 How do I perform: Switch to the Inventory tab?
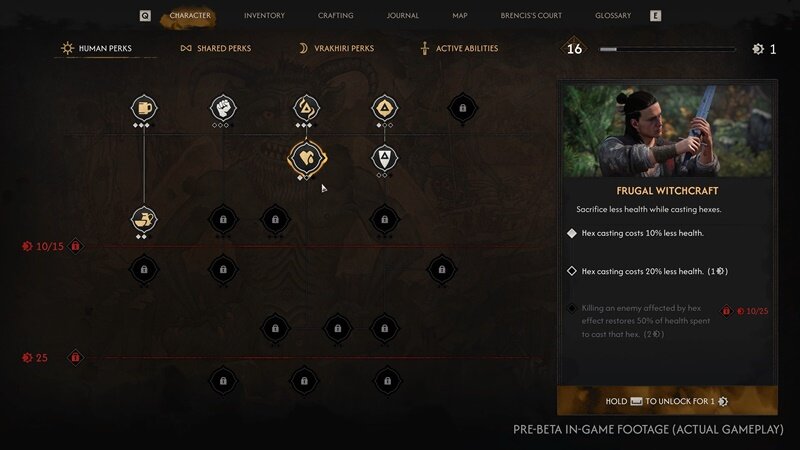click(x=264, y=16)
